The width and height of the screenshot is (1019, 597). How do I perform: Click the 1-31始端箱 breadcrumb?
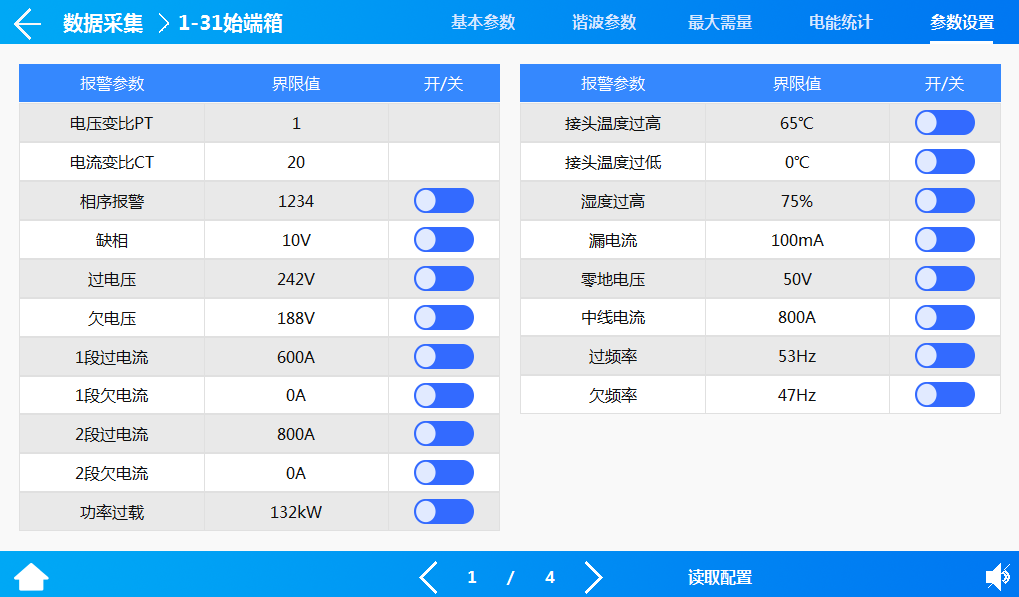[x=231, y=23]
